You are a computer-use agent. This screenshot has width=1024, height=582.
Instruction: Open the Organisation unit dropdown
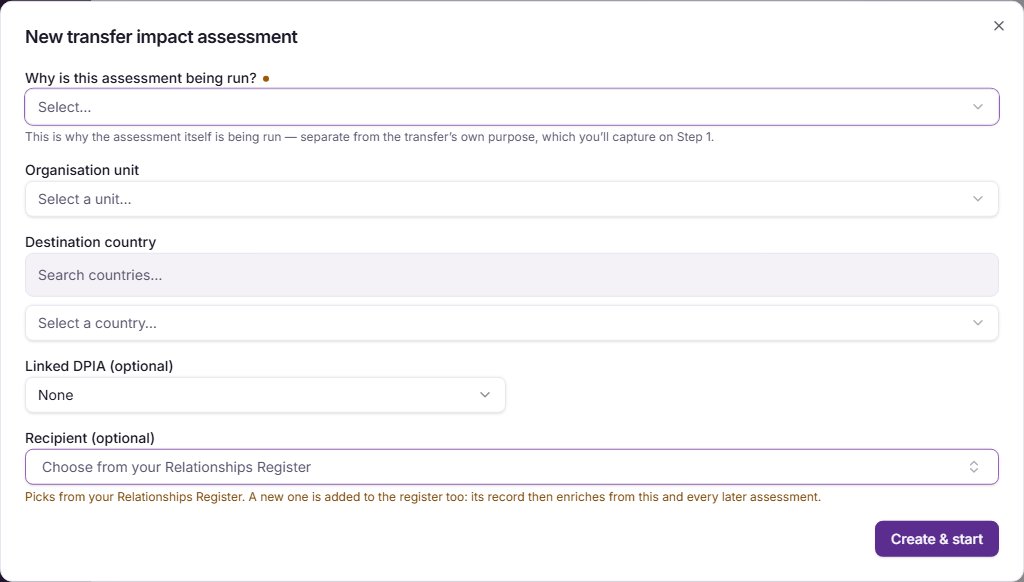(x=511, y=199)
